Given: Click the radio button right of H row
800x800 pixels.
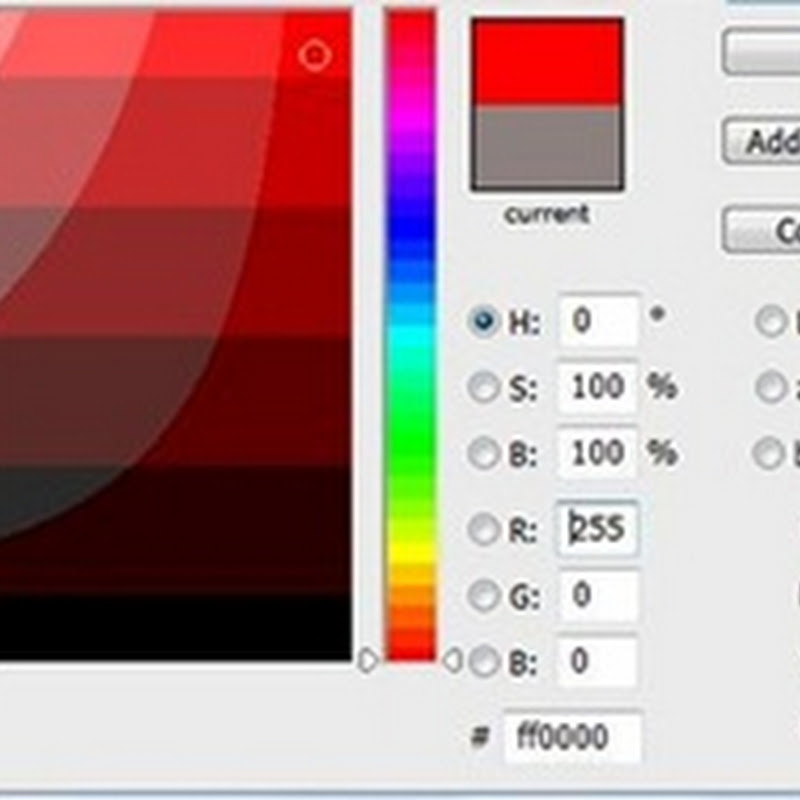Looking at the screenshot, I should tap(770, 322).
